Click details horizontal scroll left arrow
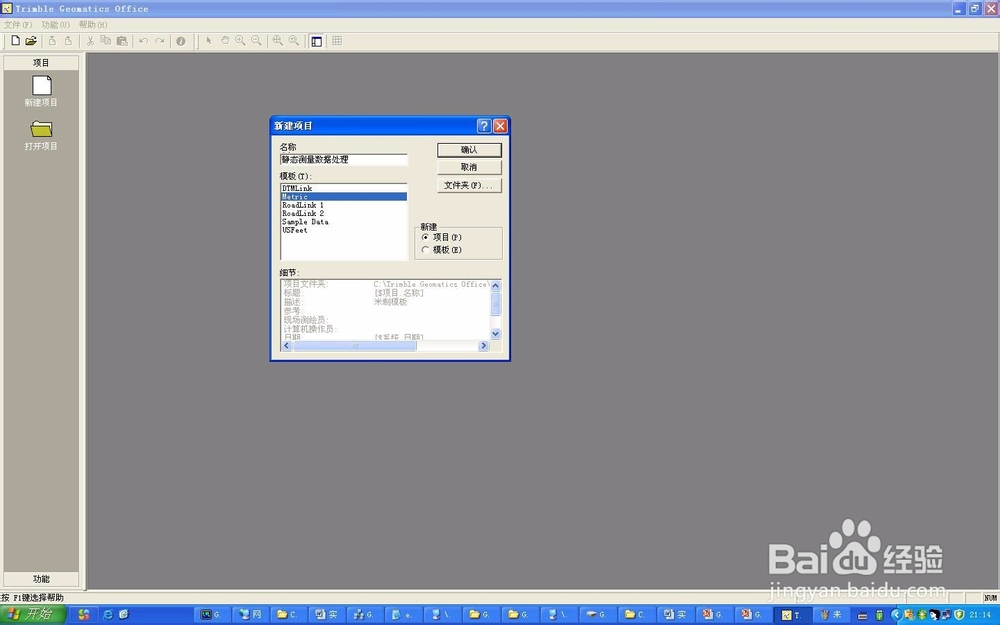The image size is (1000, 625). 287,346
